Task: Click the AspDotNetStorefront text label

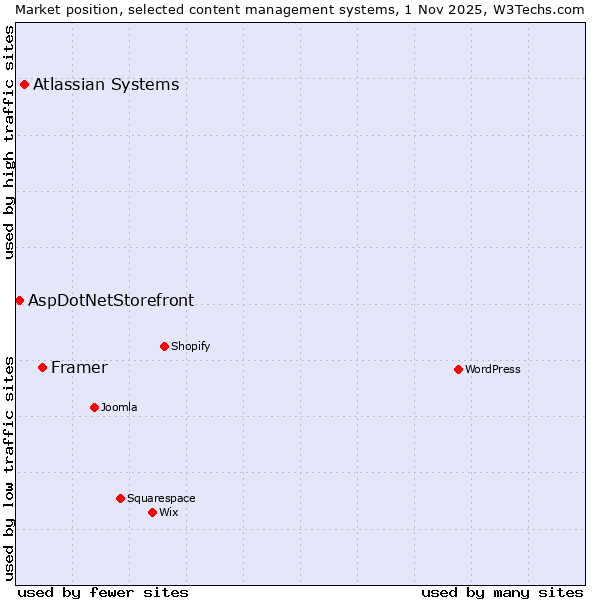Action: (x=111, y=300)
